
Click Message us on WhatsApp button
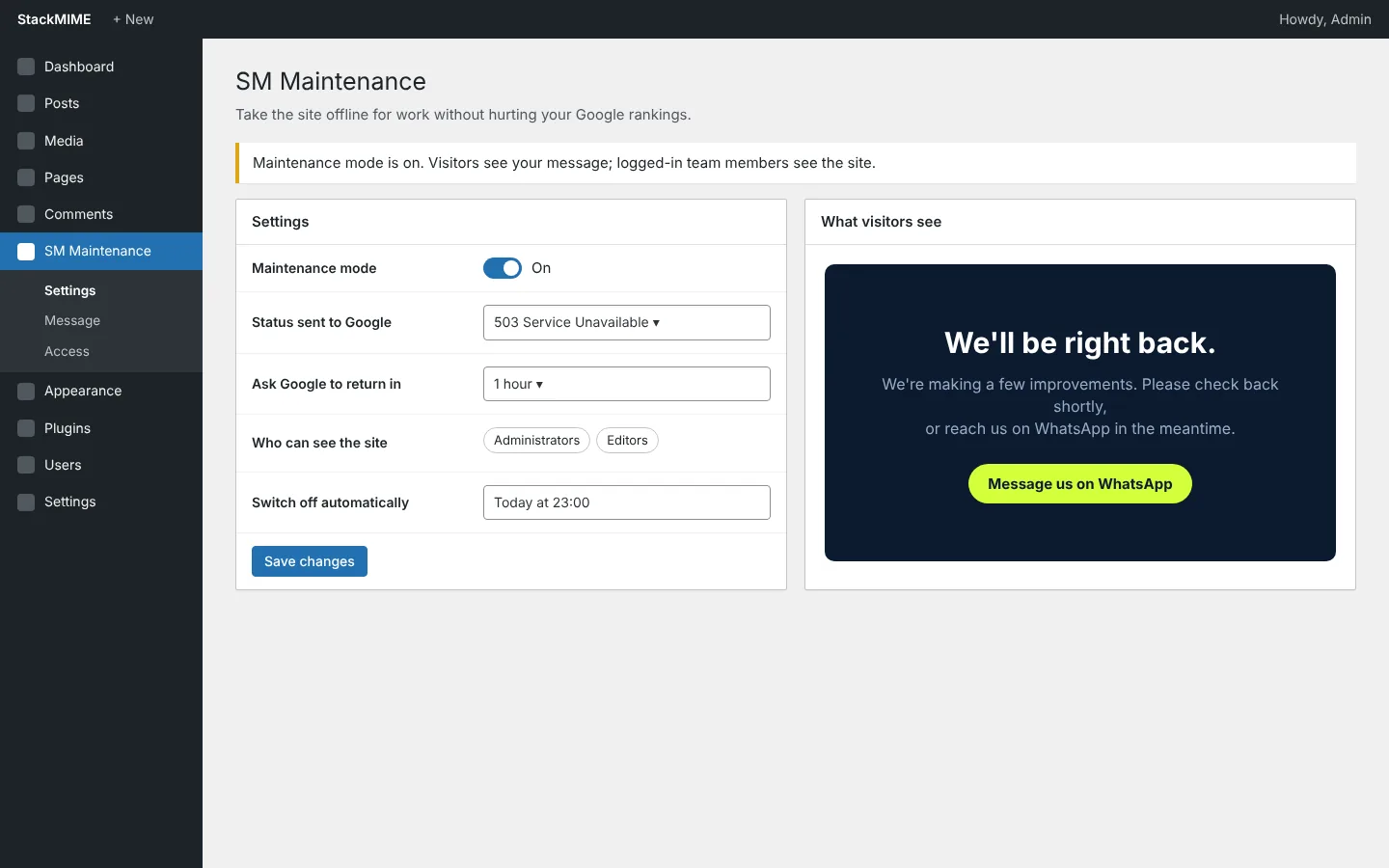pyautogui.click(x=1080, y=484)
